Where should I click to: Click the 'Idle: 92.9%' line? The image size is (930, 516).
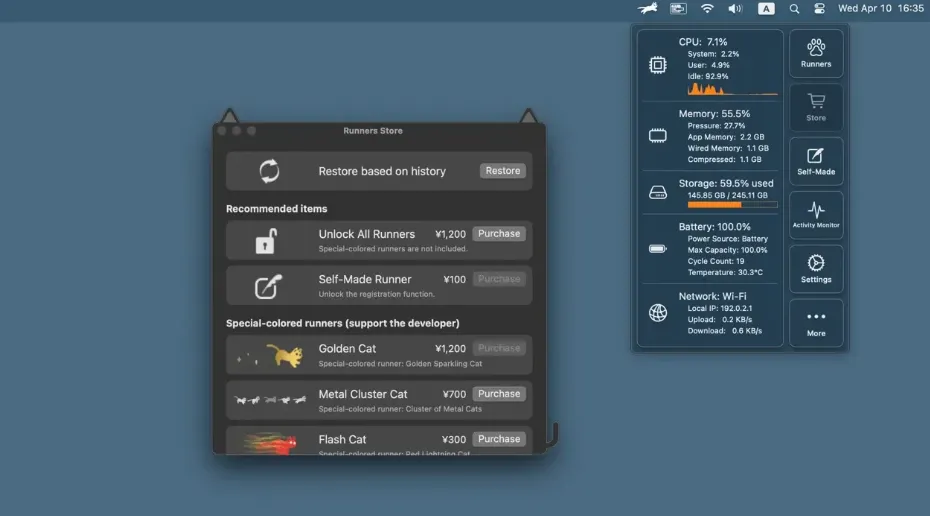708,76
